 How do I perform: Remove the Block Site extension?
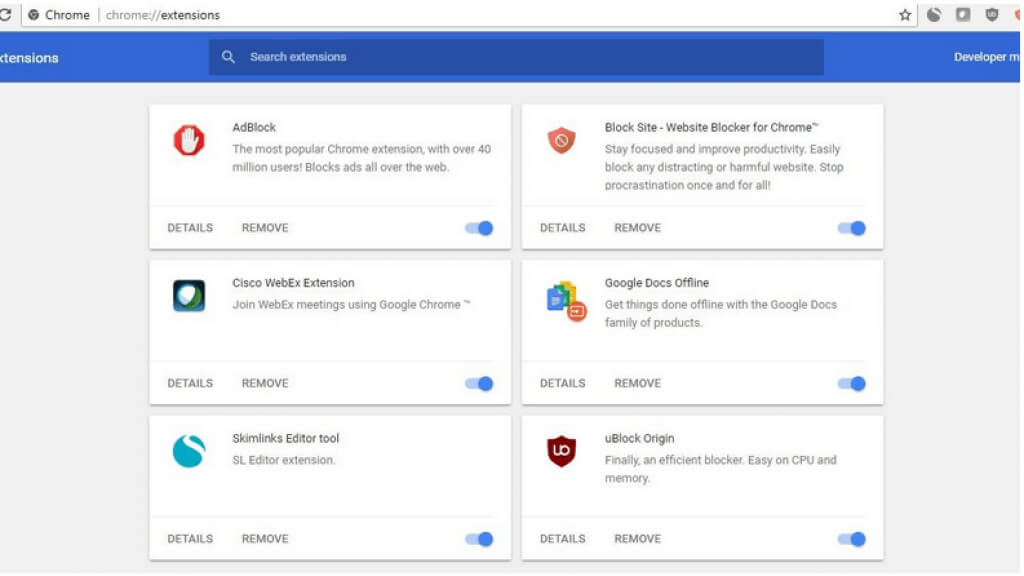coord(637,228)
